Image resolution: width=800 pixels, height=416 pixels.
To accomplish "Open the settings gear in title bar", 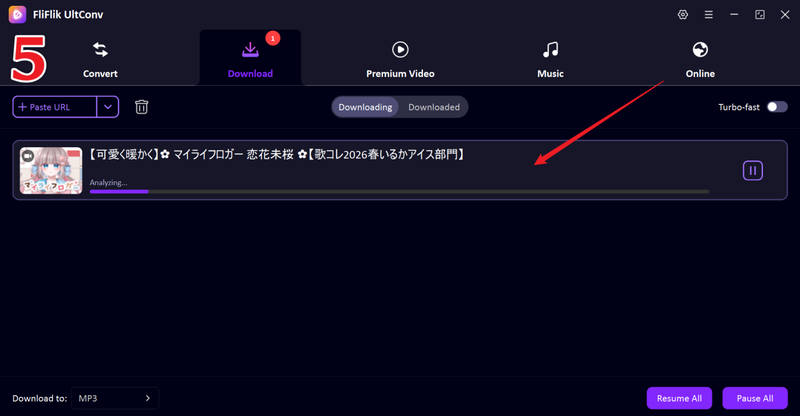I will [683, 15].
